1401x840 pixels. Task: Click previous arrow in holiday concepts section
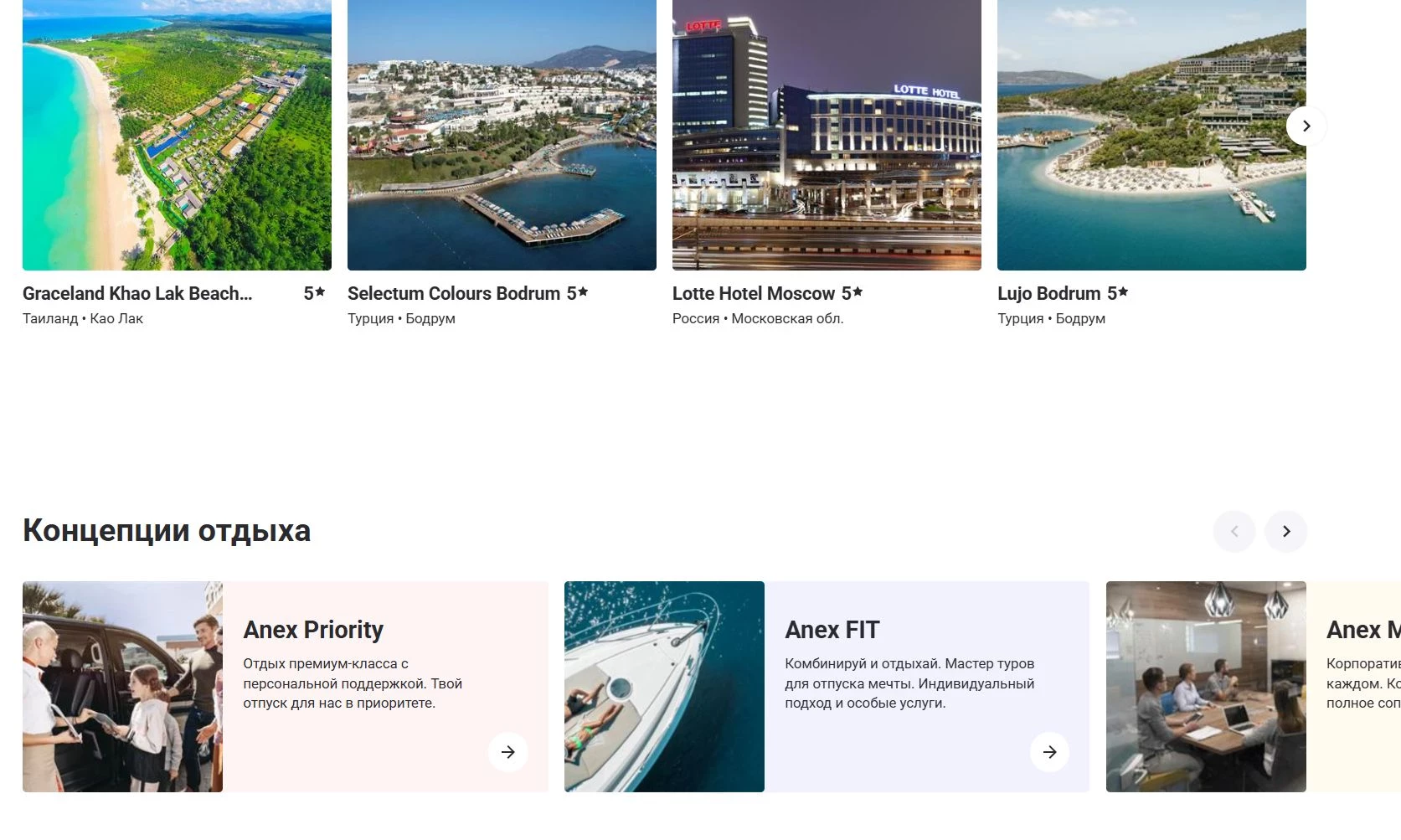[x=1234, y=531]
